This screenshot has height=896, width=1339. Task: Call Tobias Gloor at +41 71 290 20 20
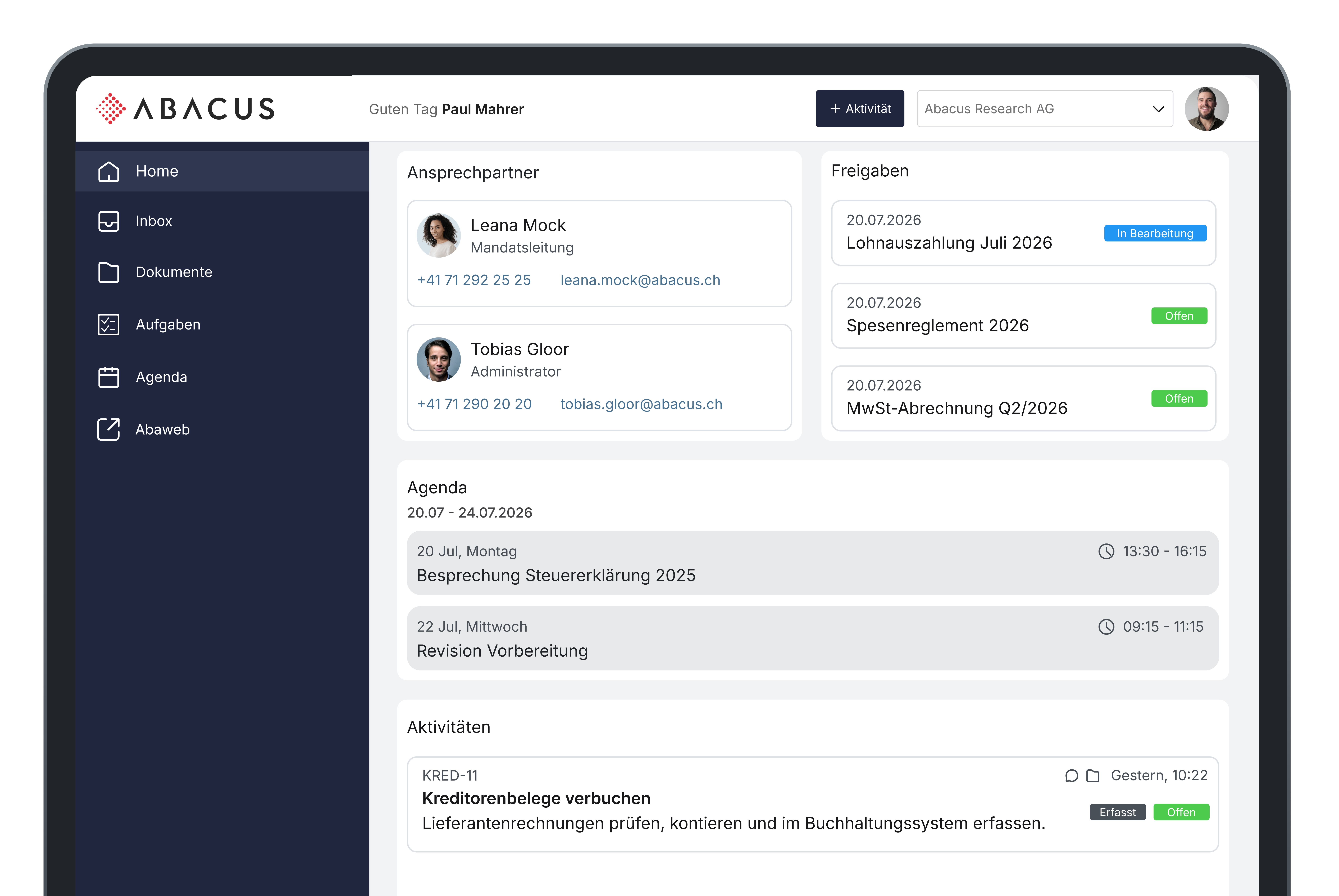tap(474, 404)
